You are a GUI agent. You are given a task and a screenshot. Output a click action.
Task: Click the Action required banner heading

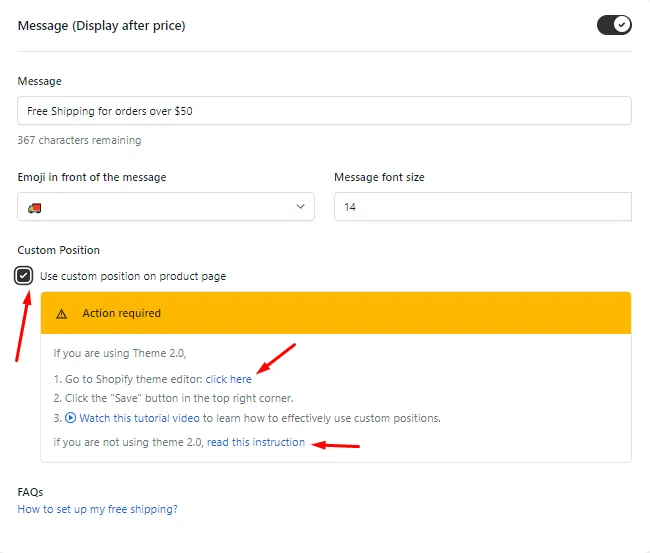pos(121,313)
